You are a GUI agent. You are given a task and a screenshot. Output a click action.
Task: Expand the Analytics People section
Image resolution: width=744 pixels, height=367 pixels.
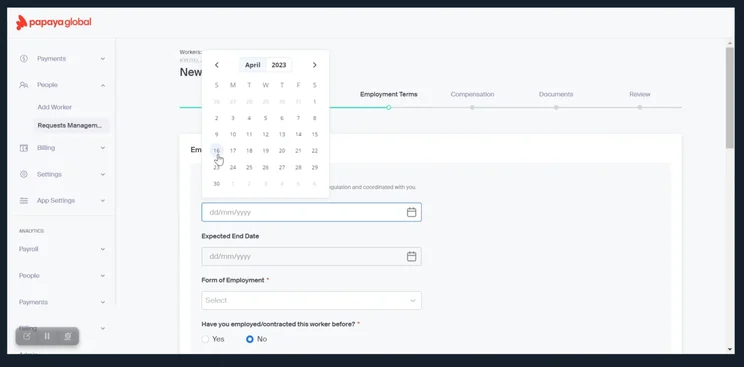tap(103, 276)
